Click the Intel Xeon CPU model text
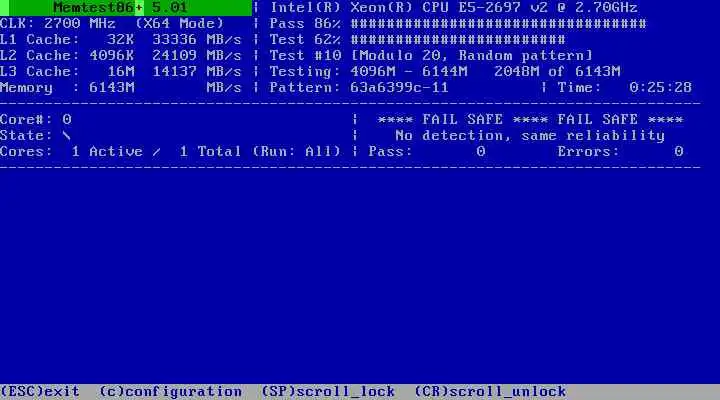 tap(454, 8)
